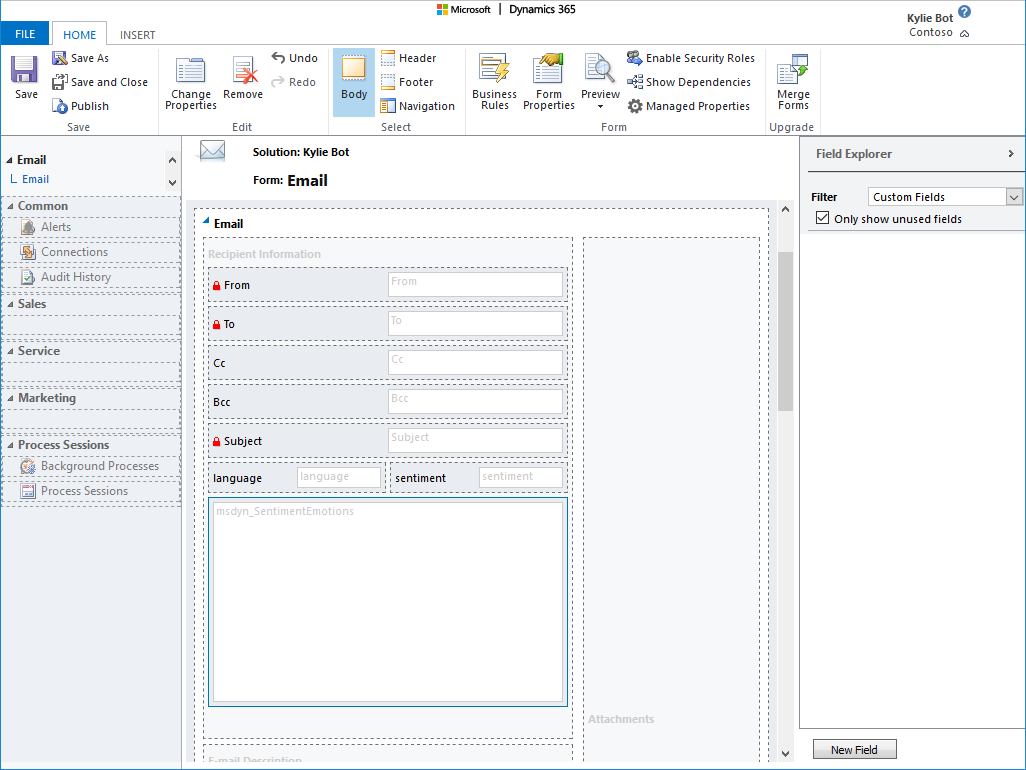Click the Audit History navigation item
The image size is (1026, 770).
coord(92,277)
